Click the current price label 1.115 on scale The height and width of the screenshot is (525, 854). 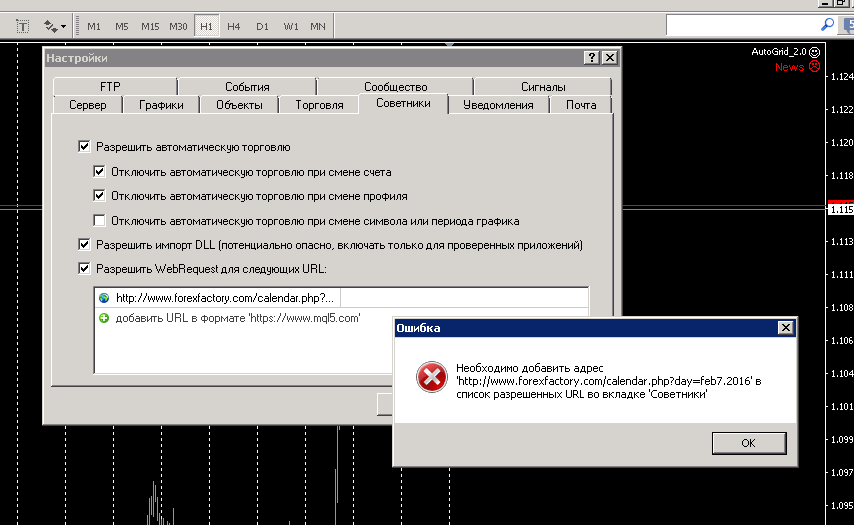coord(840,210)
